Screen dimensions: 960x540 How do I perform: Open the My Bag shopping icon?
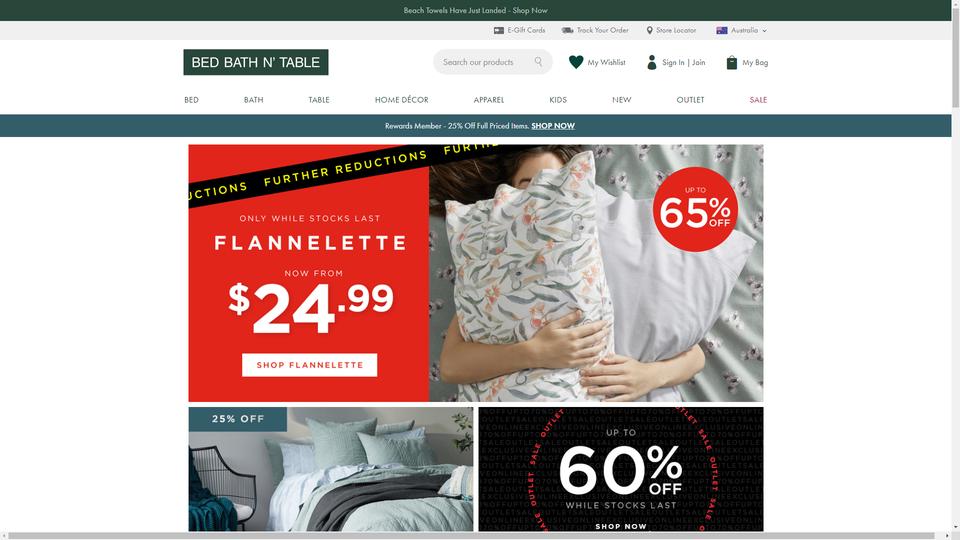[732, 62]
